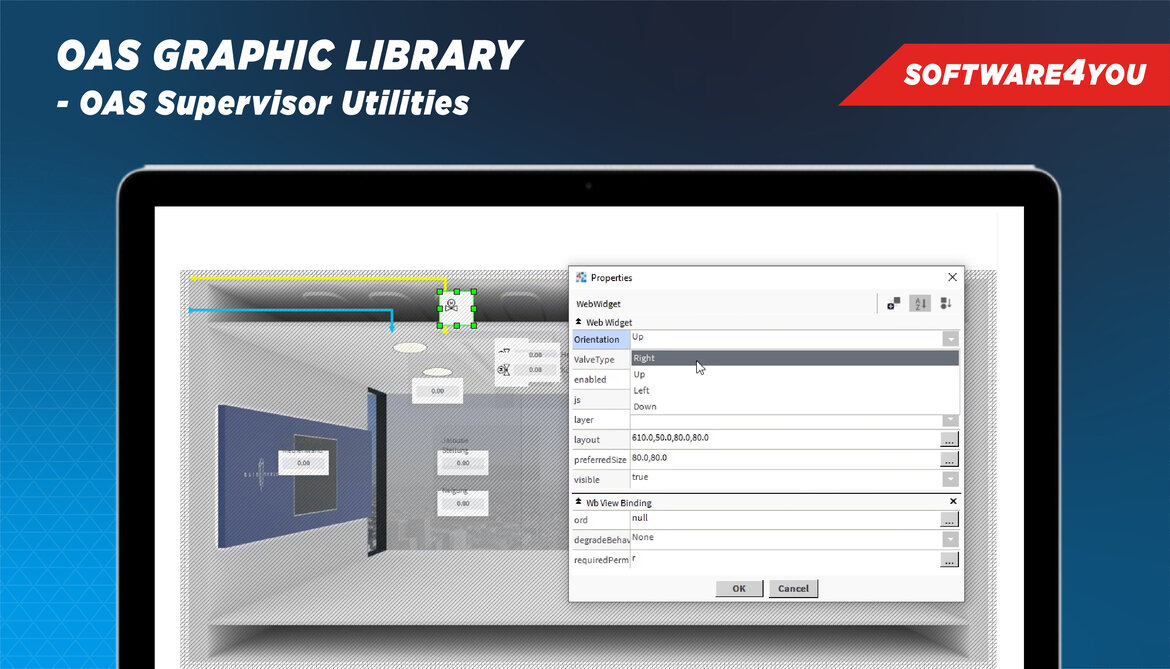The width and height of the screenshot is (1170, 669).
Task: Select the 0.08 value beside the round valve symbol
Action: coord(535,370)
